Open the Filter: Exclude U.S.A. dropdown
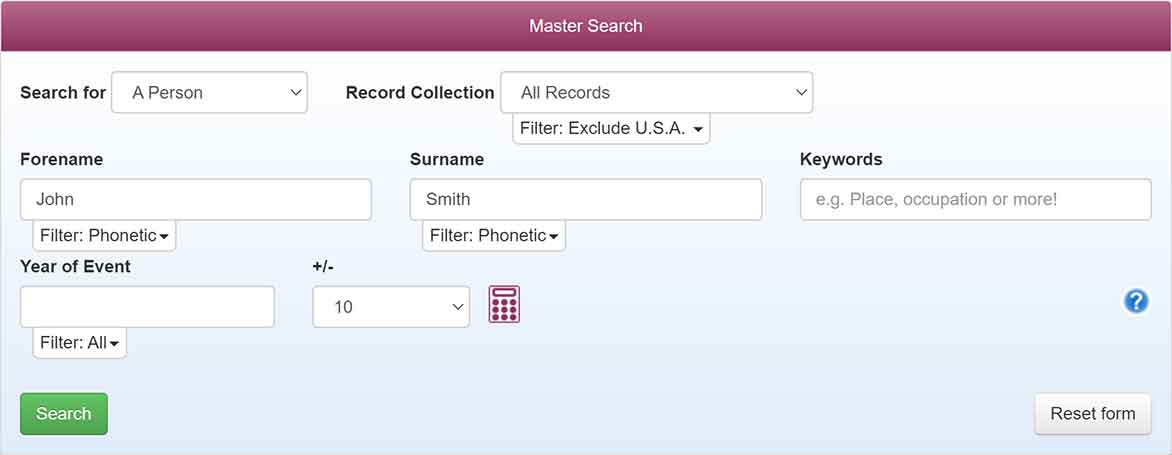Image resolution: width=1172 pixels, height=455 pixels. pos(611,129)
